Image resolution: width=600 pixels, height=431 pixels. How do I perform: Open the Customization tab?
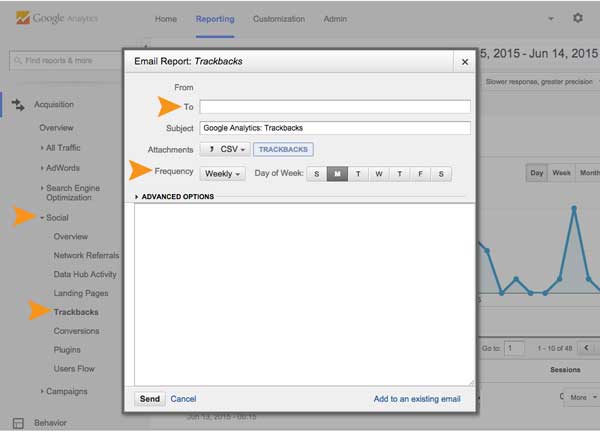[x=279, y=19]
